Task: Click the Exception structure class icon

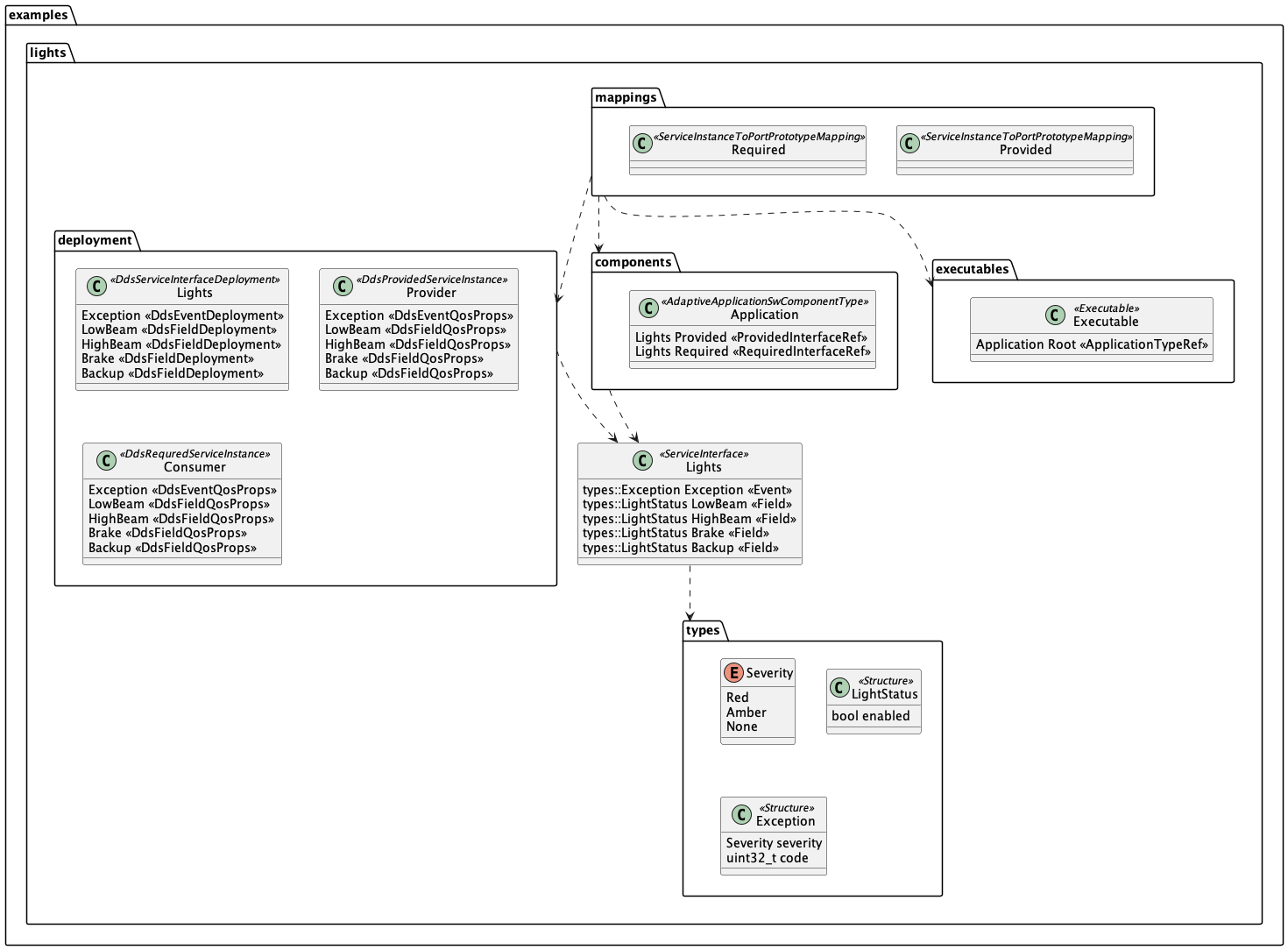Action: pyautogui.click(x=741, y=814)
